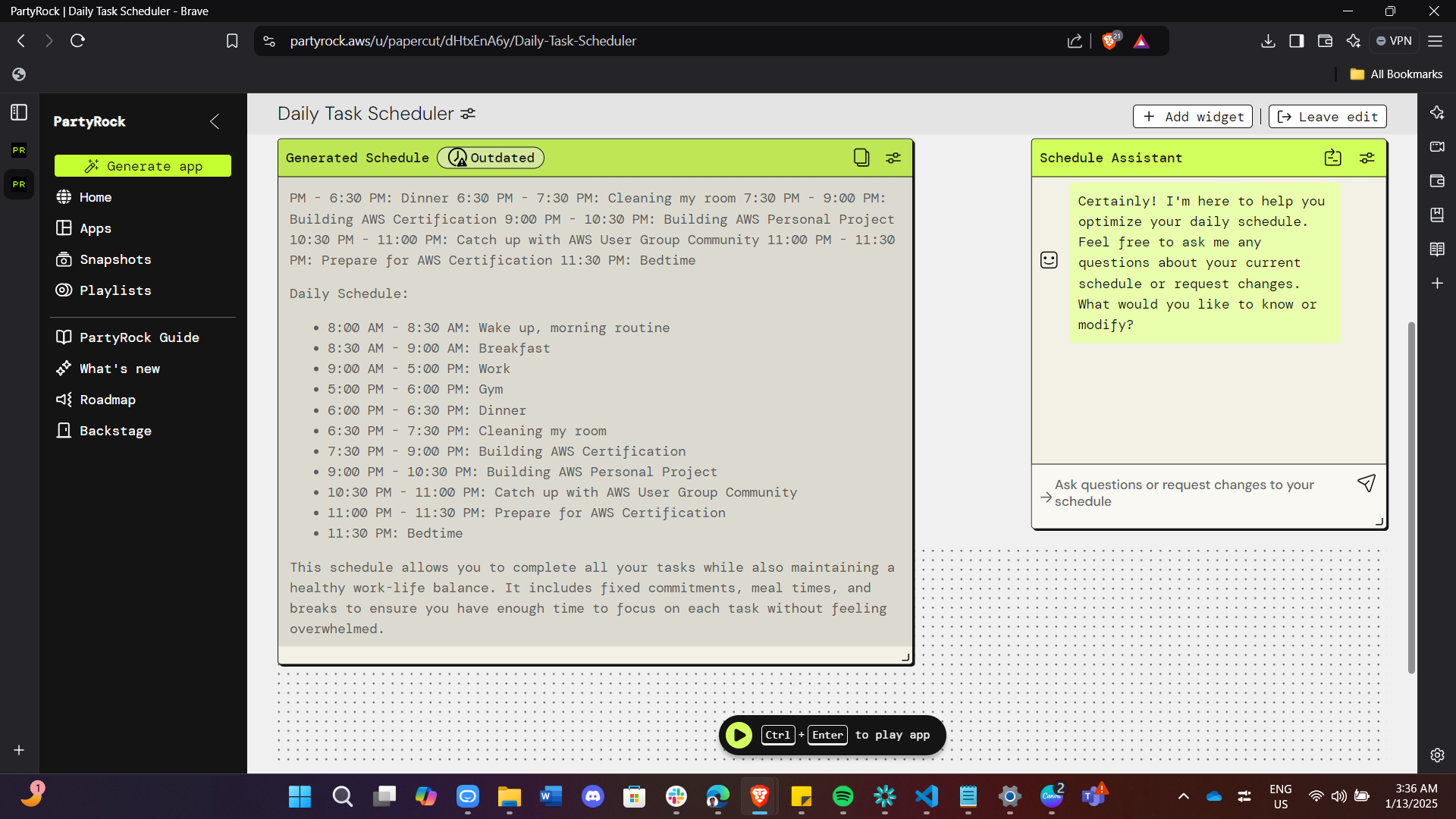Open Daily Task Scheduler app settings sliders
This screenshot has width=1456, height=819.
pos(467,113)
